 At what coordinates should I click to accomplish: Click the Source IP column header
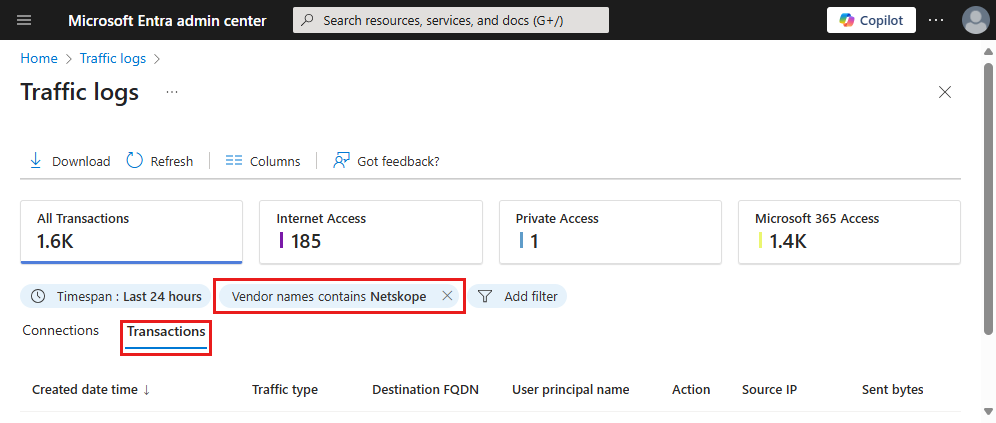click(769, 389)
